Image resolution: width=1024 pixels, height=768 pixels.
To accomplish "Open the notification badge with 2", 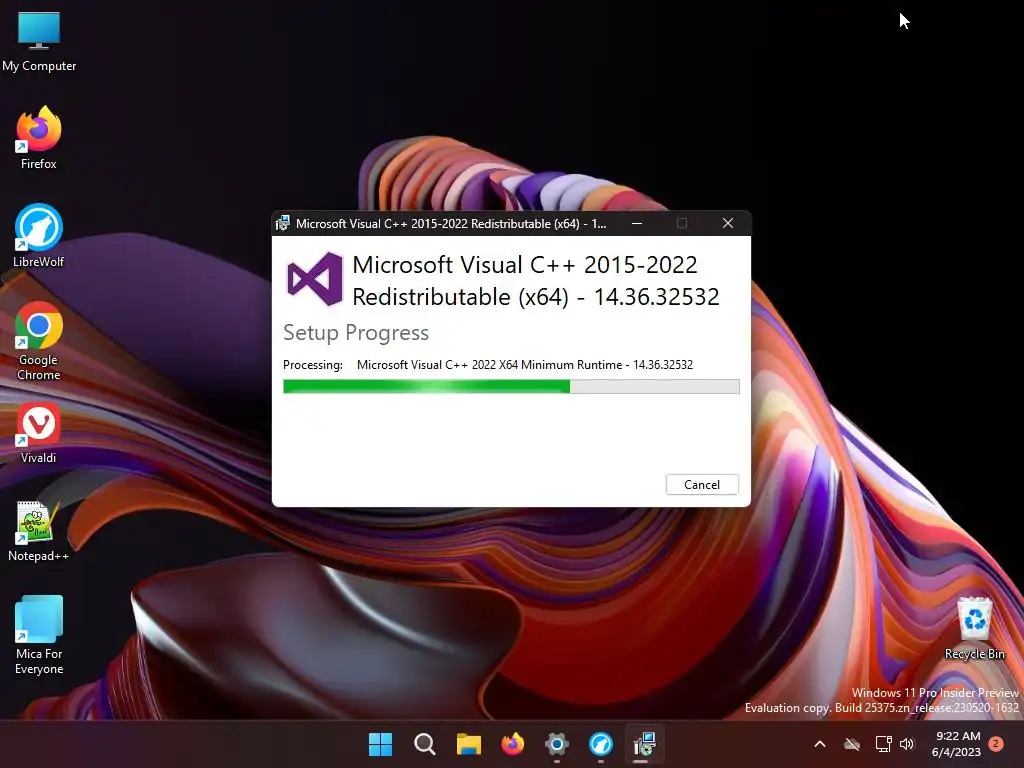I will click(x=996, y=743).
